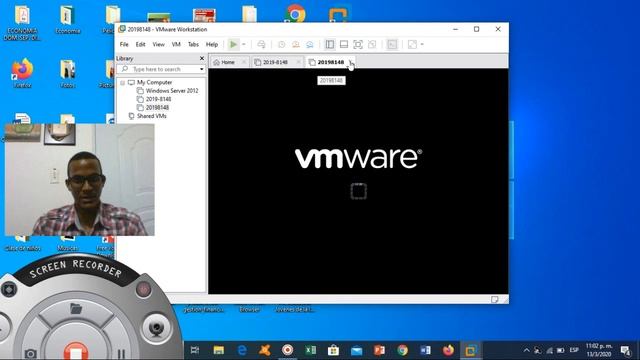
Task: Collapse the My Computer tree node
Action: point(122,82)
